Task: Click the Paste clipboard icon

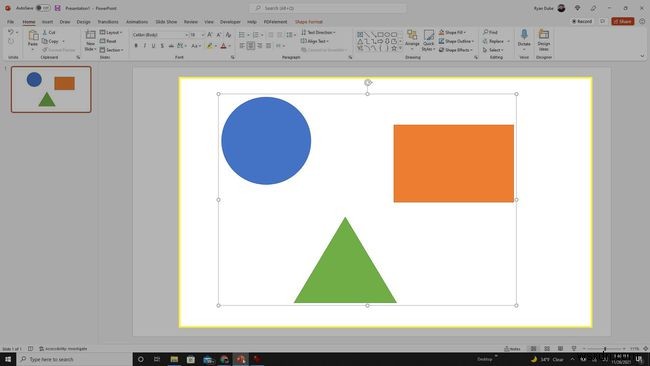Action: 33,36
